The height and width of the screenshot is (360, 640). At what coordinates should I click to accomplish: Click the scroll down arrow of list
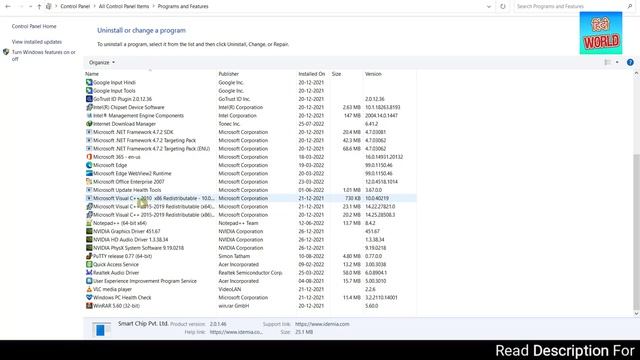[636, 314]
